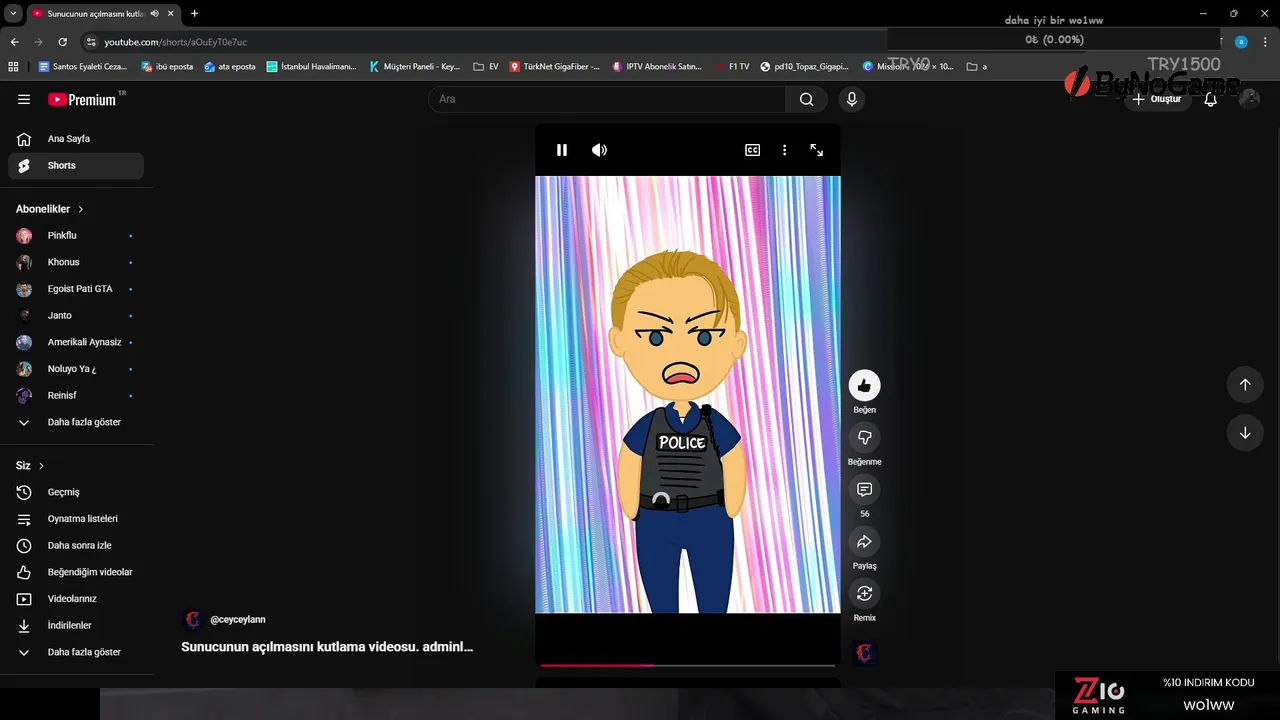The image size is (1280, 720).
Task: Select Shorts in the sidebar
Action: 76,165
